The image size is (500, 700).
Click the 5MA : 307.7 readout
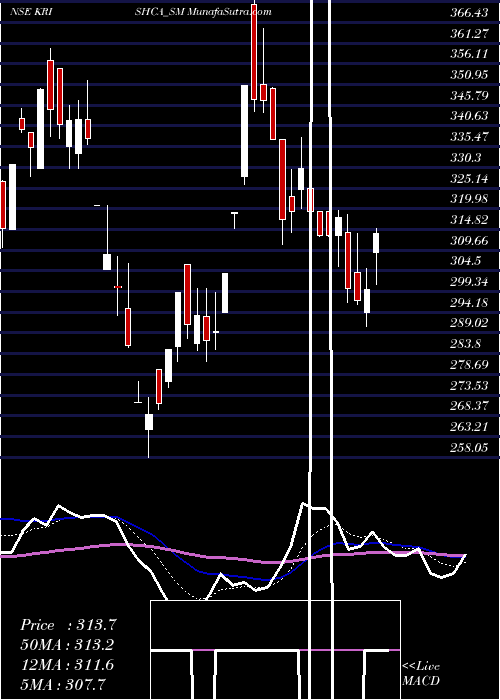64,685
